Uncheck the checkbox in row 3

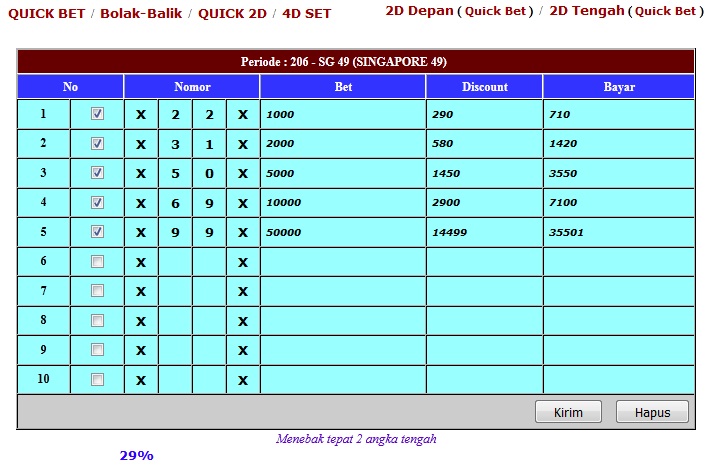point(97,173)
